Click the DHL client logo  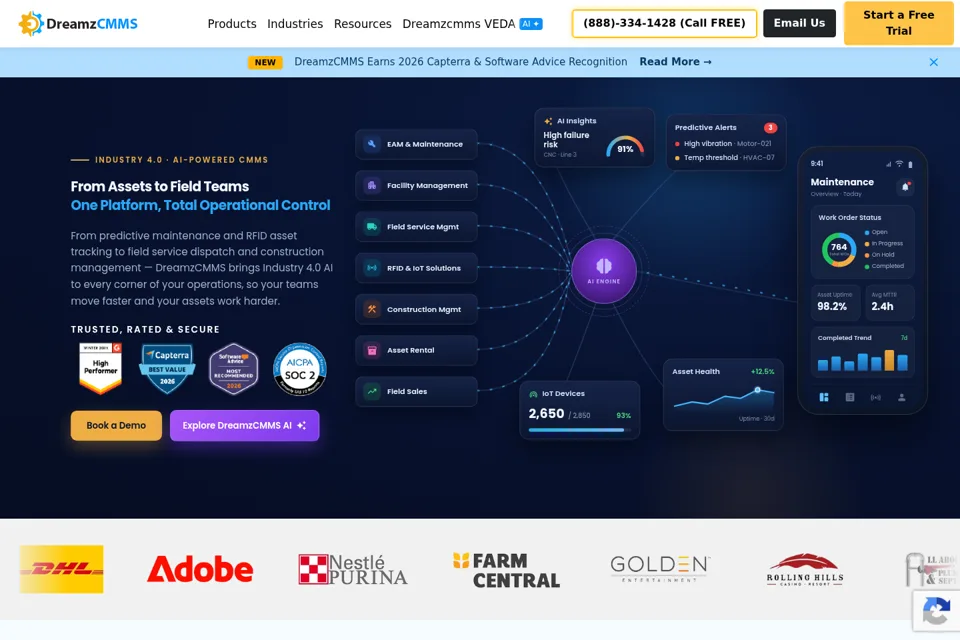pos(61,569)
